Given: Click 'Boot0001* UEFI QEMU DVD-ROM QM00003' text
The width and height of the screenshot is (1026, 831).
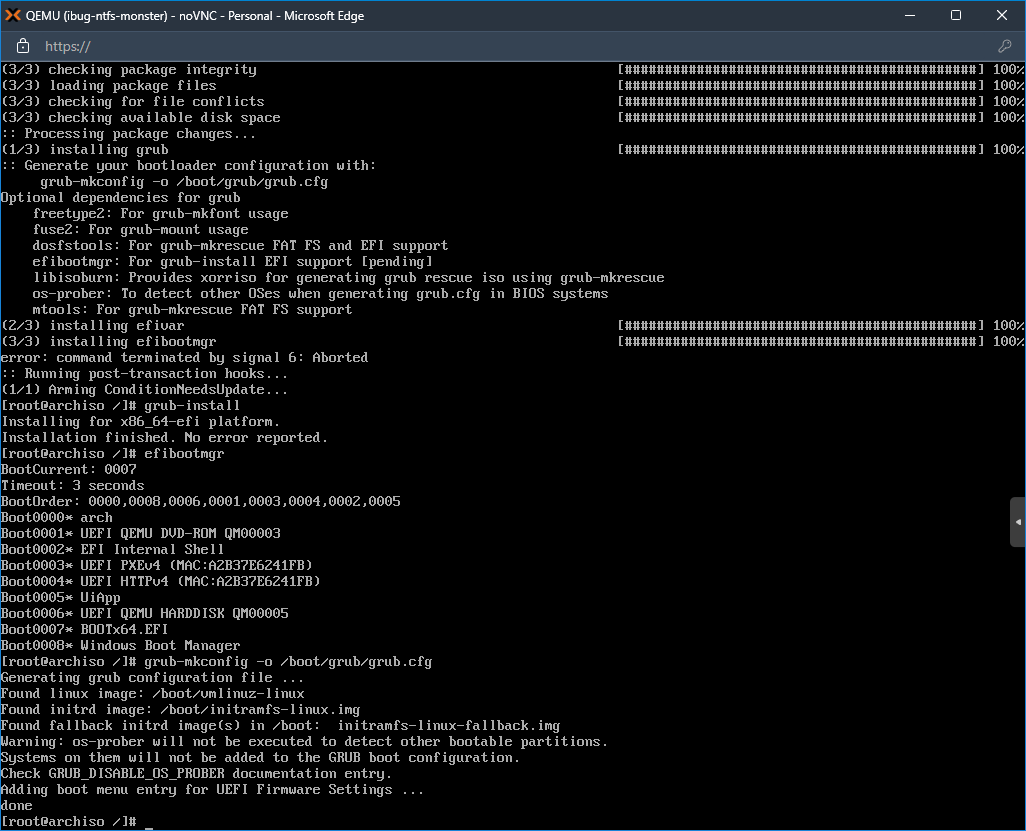Looking at the screenshot, I should (141, 533).
